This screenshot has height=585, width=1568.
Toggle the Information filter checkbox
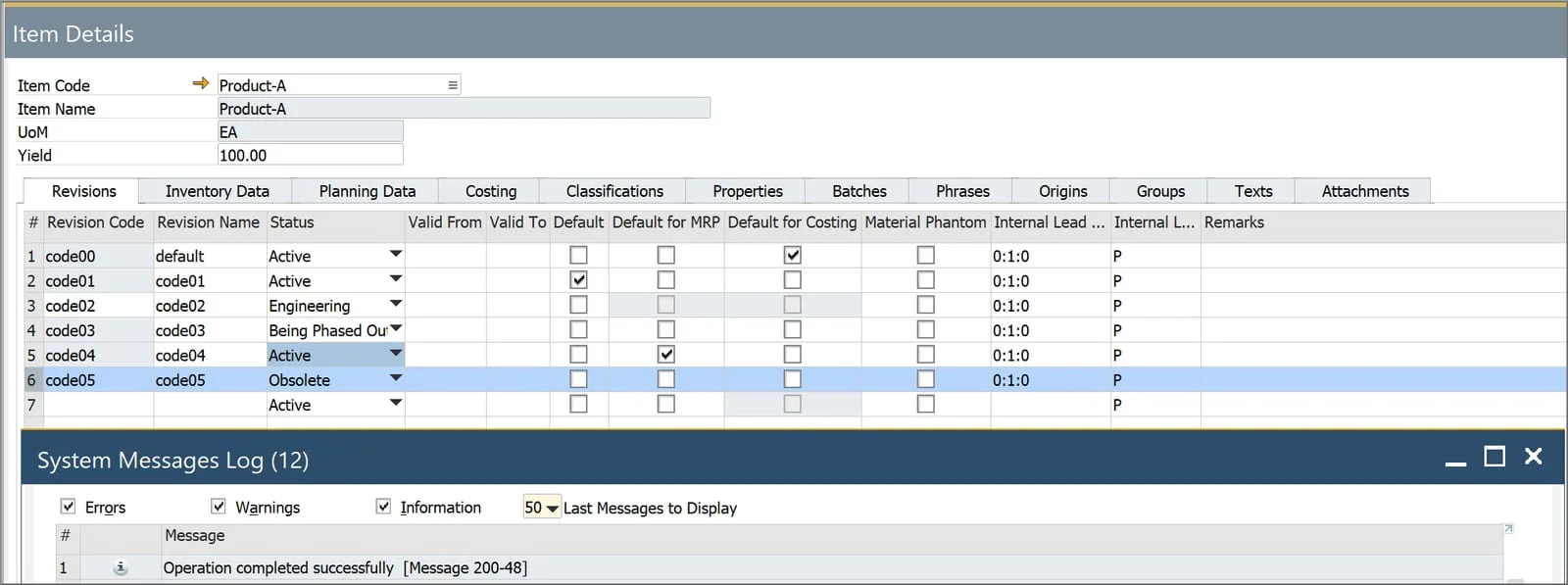point(383,507)
